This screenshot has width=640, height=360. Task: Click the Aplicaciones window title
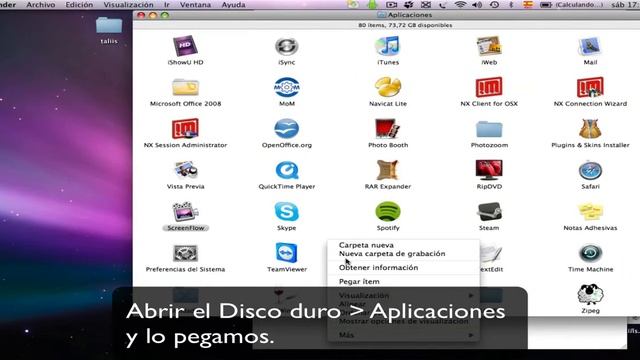point(410,15)
